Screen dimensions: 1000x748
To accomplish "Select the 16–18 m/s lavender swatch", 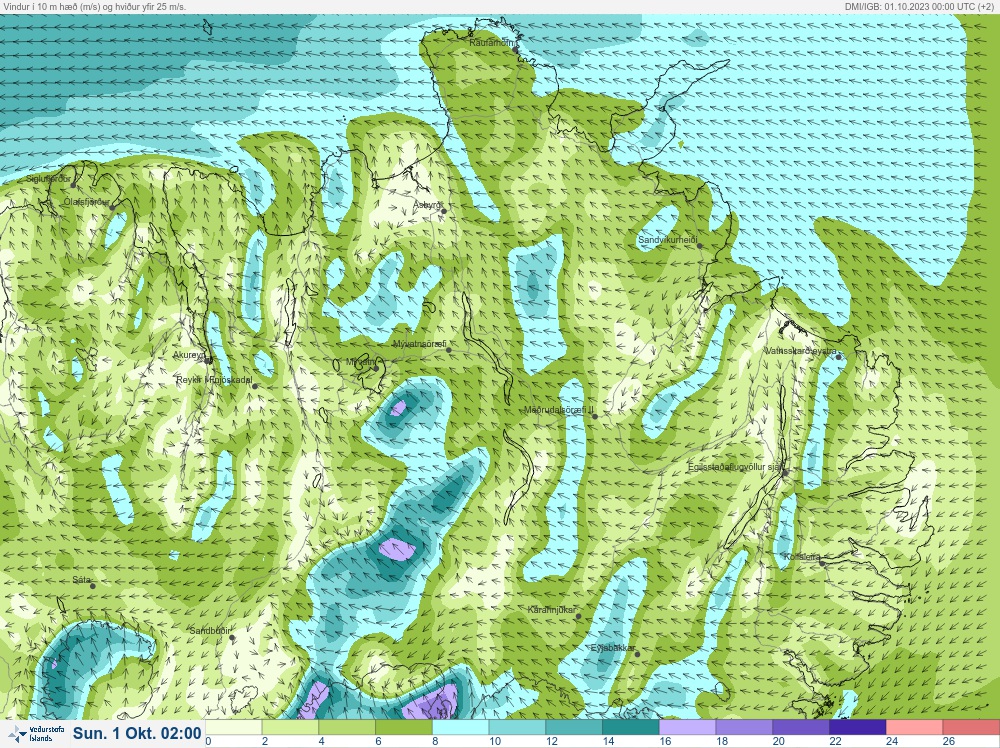I will click(x=688, y=728).
